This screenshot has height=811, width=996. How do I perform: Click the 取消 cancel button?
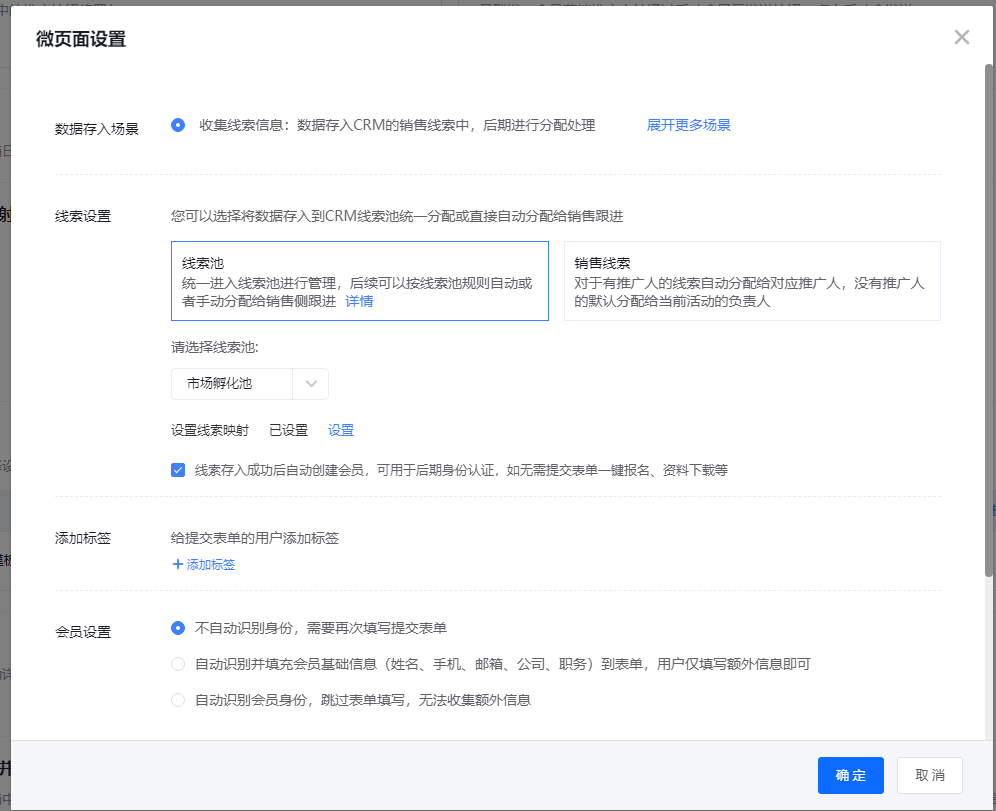click(930, 775)
